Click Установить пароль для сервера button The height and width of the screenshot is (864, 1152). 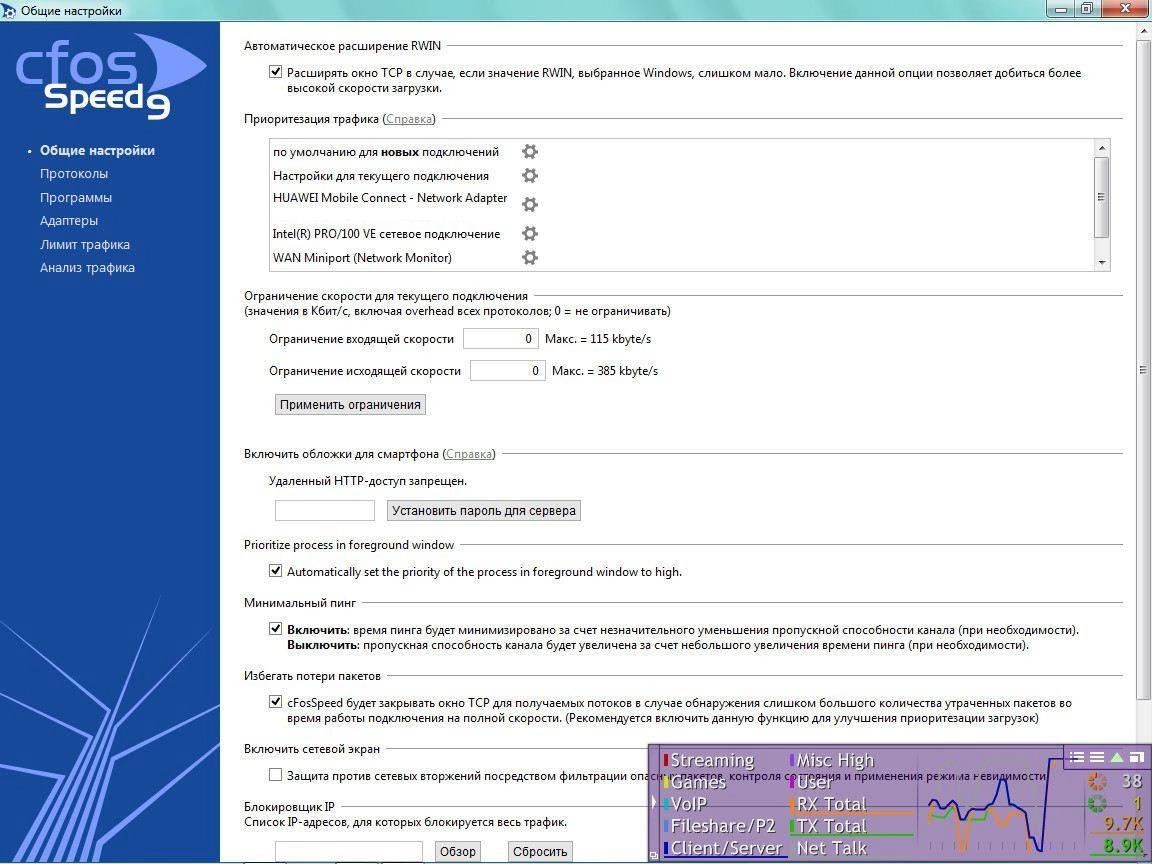click(x=483, y=511)
